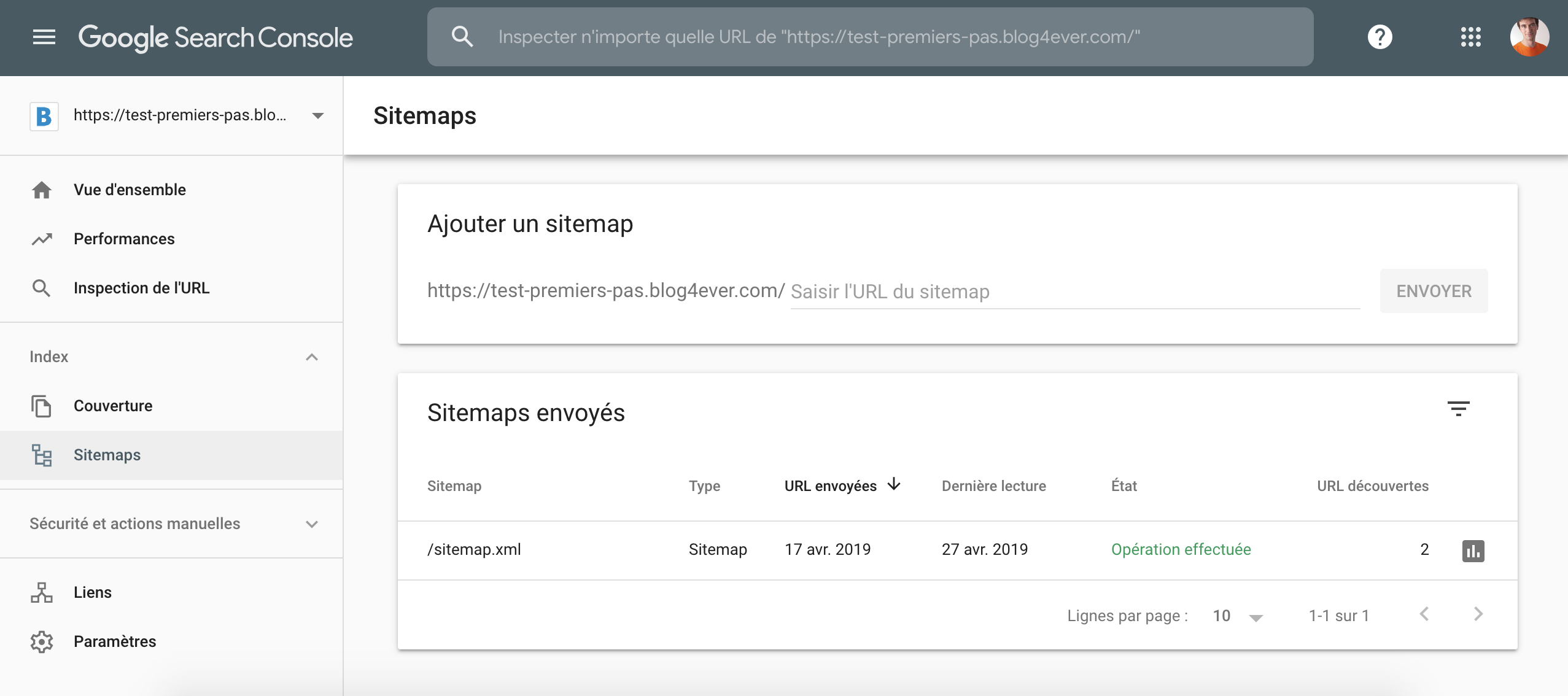The height and width of the screenshot is (696, 1568).
Task: Open Inspection de l'URL
Action: click(141, 288)
